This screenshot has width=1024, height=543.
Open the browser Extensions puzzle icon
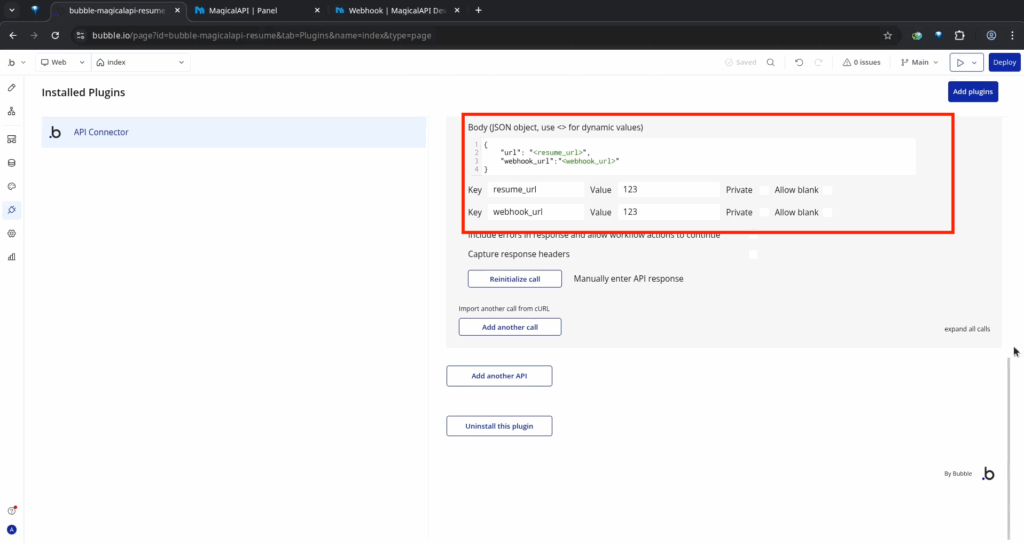click(959, 35)
